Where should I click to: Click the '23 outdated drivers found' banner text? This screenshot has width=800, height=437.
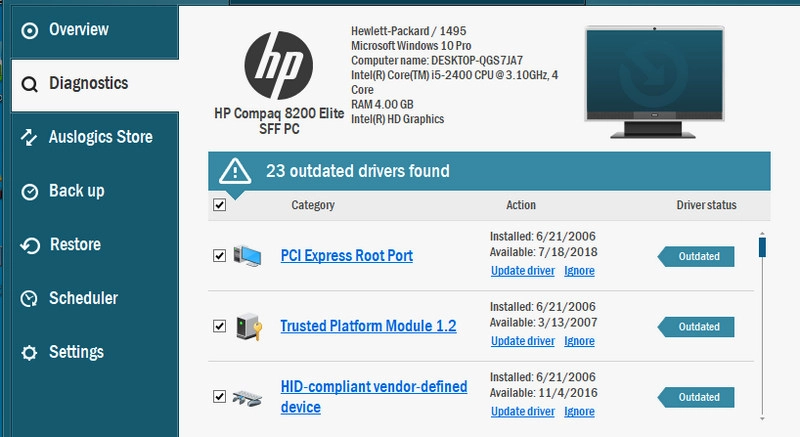pos(358,171)
